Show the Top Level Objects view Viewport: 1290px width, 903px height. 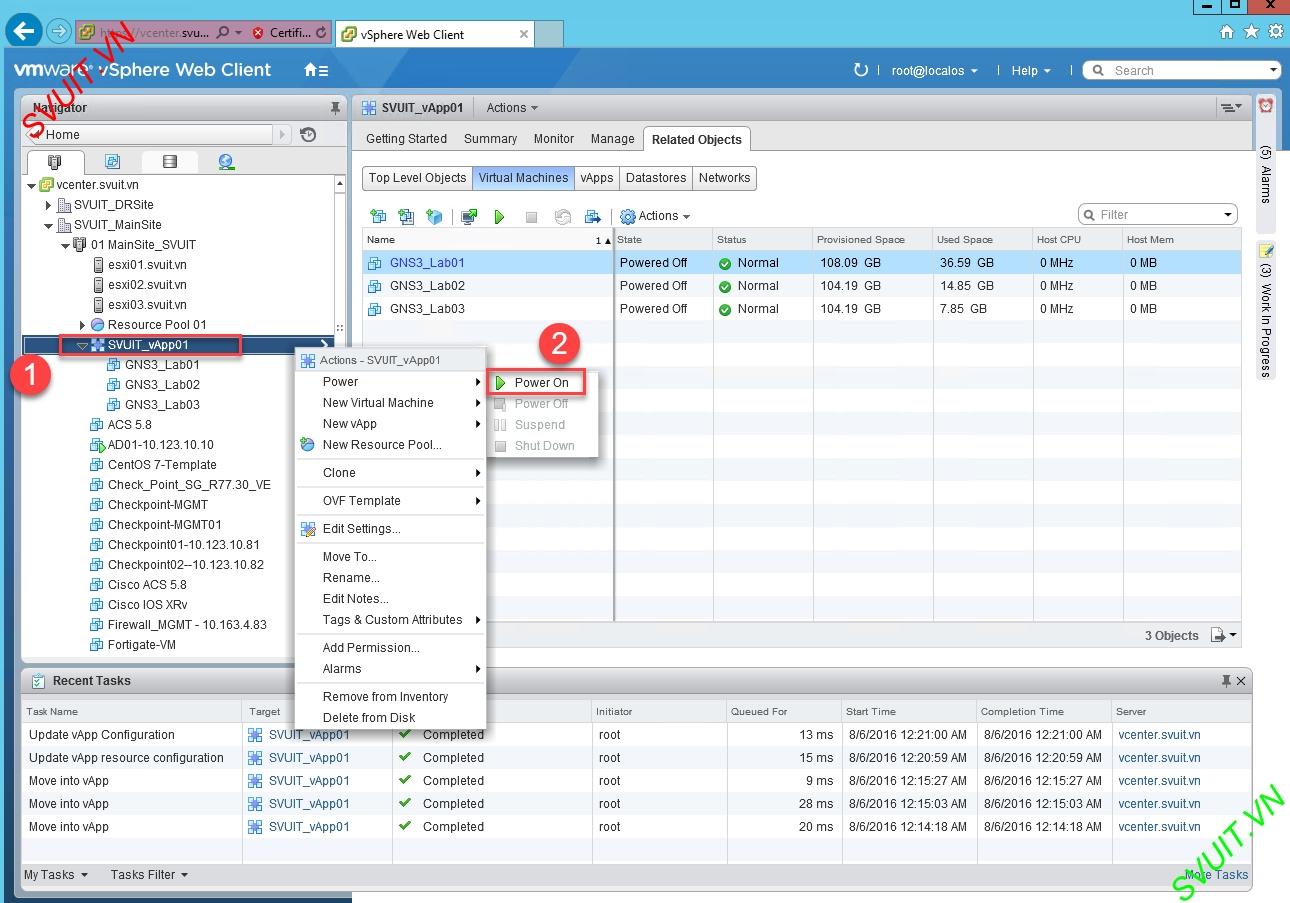[x=417, y=178]
